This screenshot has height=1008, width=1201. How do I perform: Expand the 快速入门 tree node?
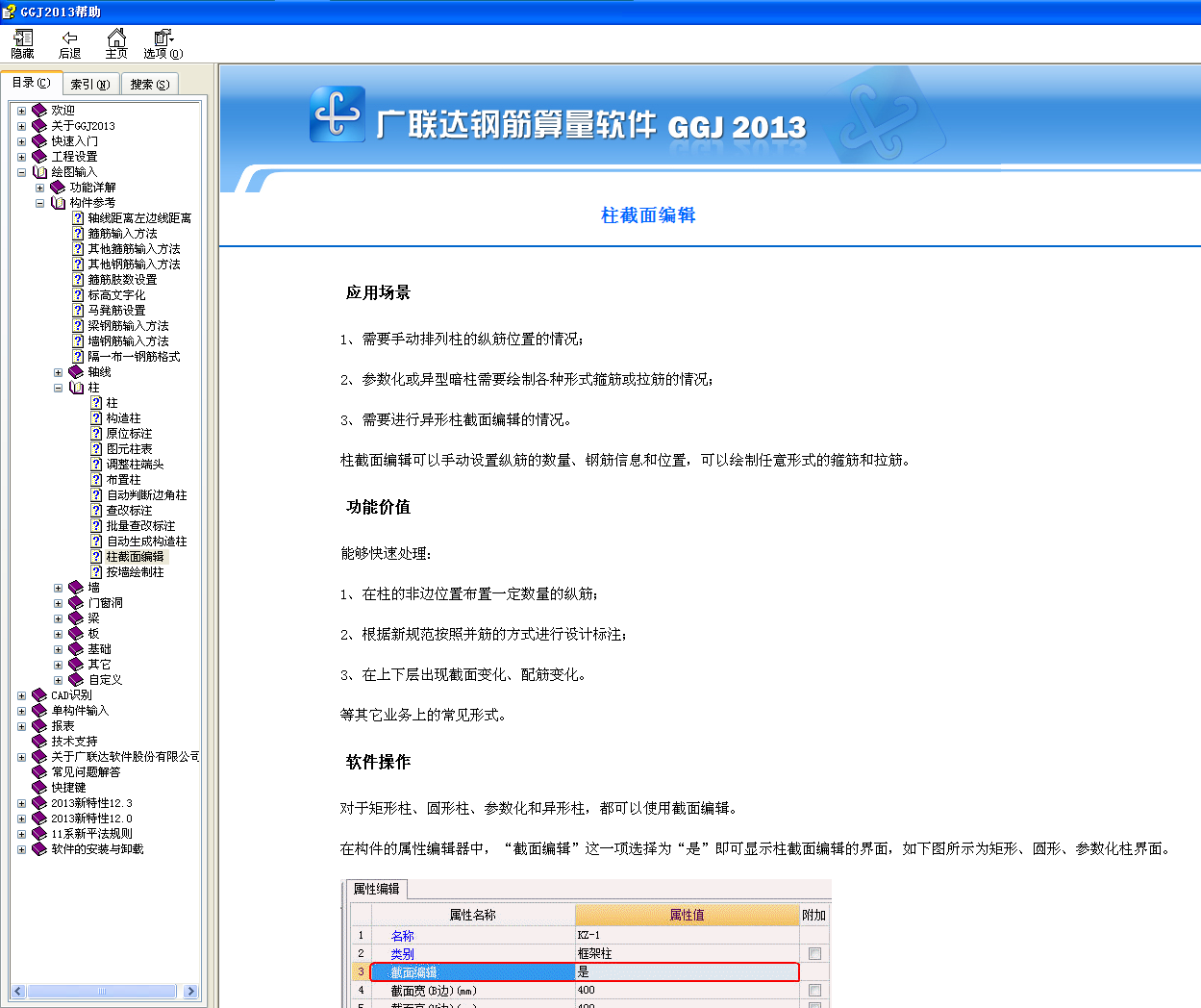[21, 141]
